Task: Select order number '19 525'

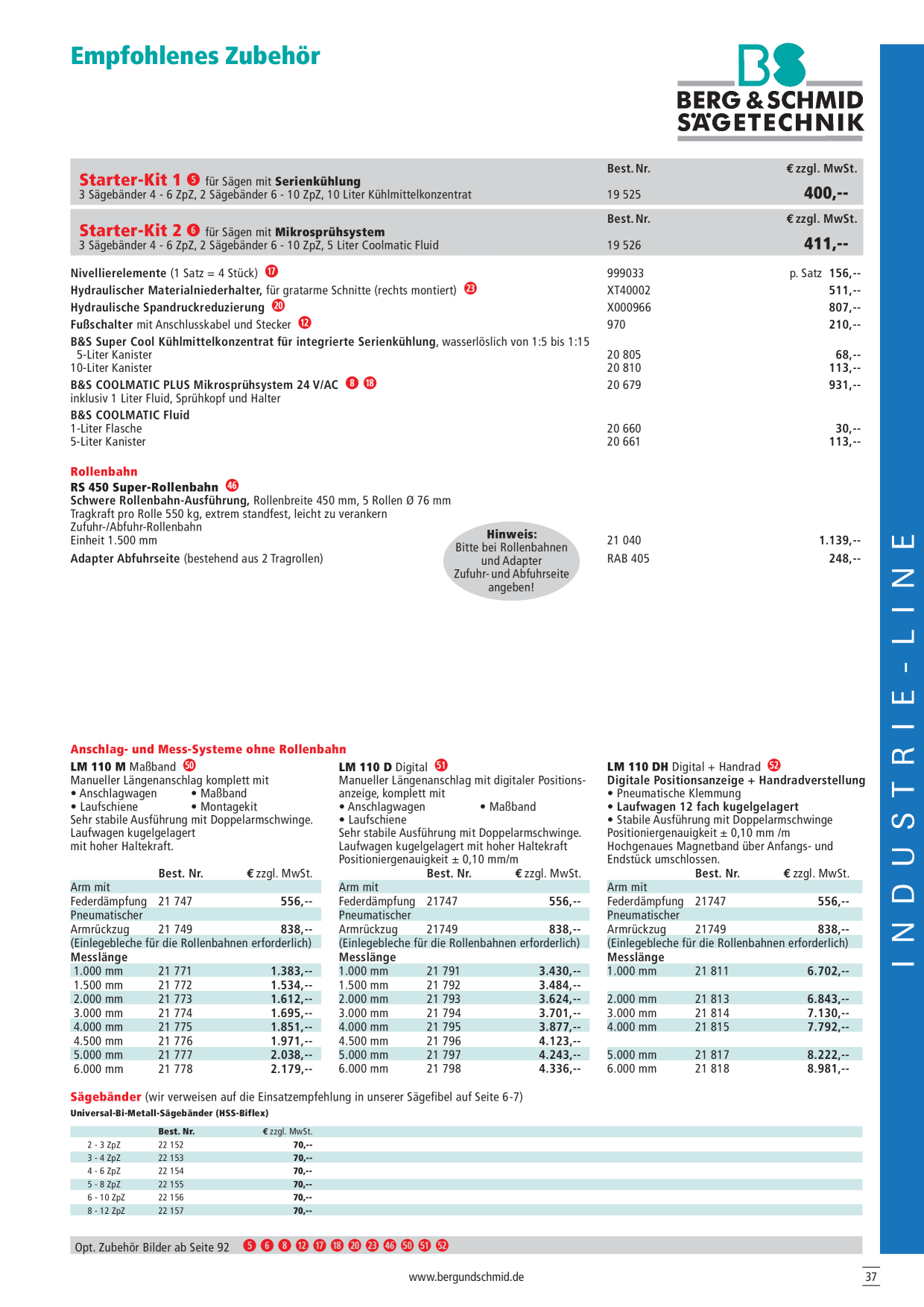Action: (x=624, y=194)
